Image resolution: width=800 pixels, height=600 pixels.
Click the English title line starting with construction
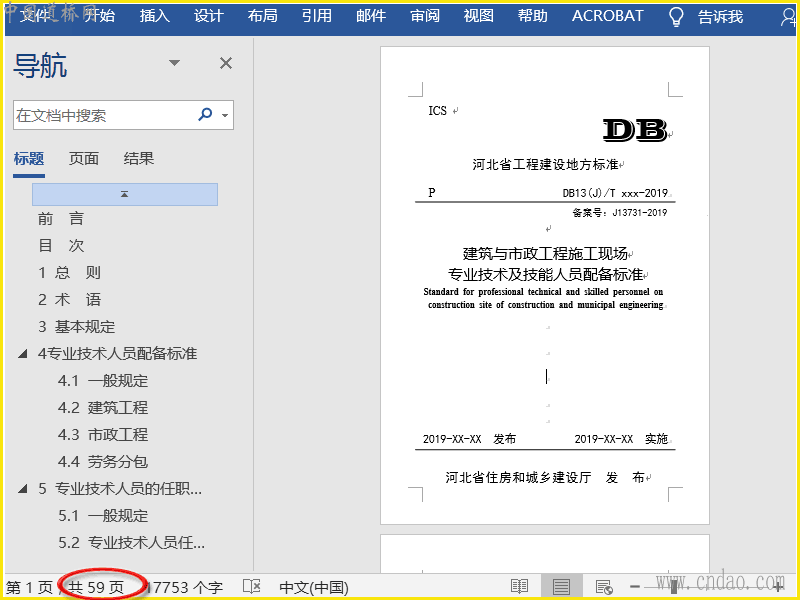pos(545,305)
